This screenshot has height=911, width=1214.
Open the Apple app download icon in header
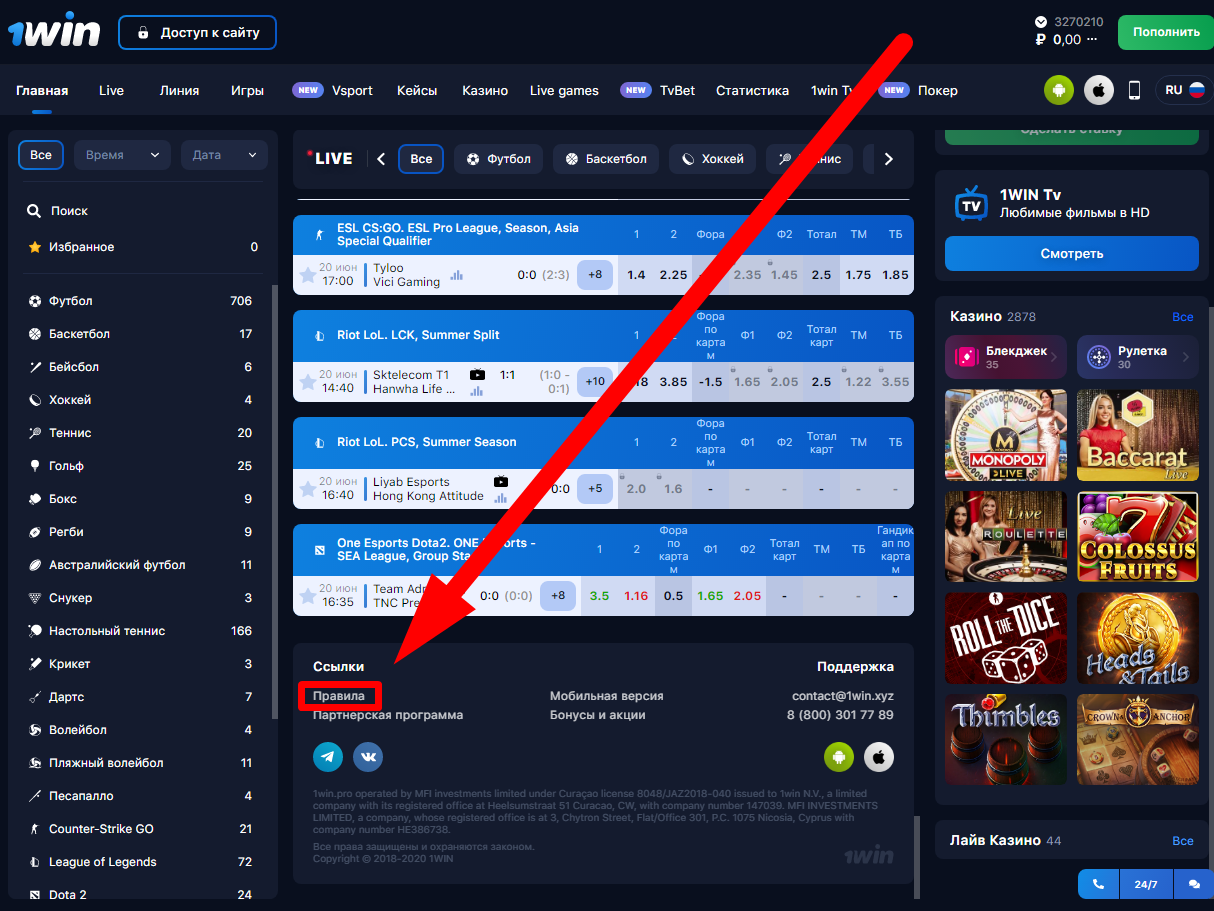(x=1099, y=90)
